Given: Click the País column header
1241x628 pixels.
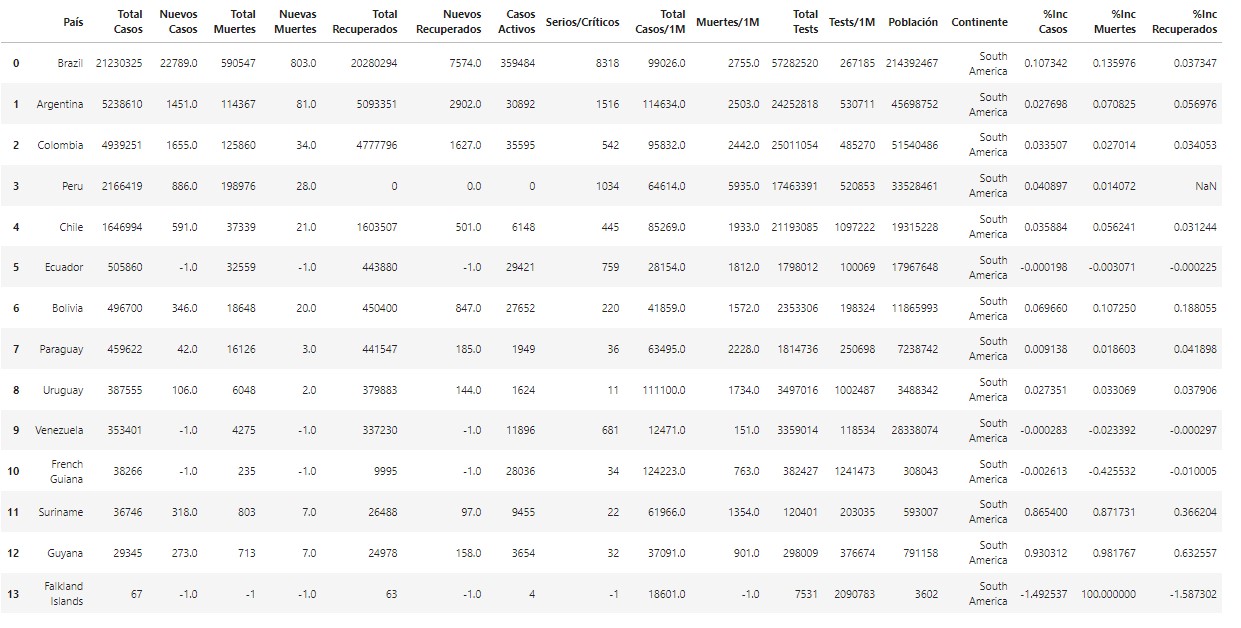Looking at the screenshot, I should (x=73, y=22).
